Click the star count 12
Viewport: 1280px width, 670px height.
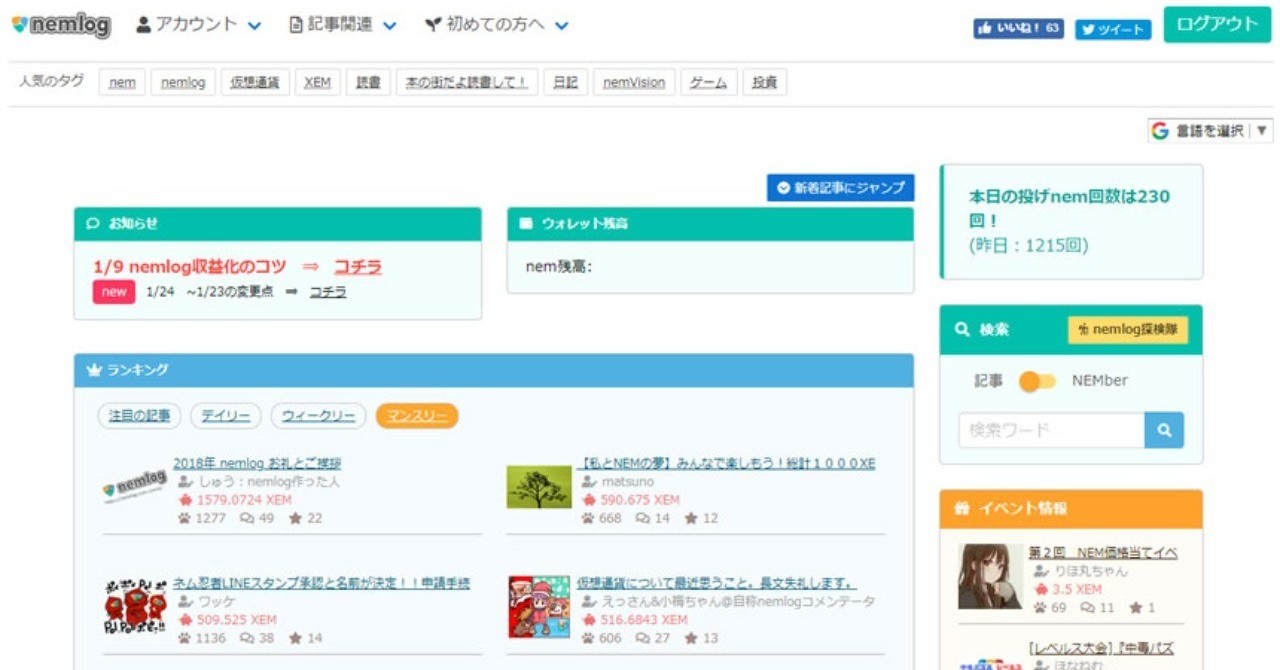tap(701, 518)
